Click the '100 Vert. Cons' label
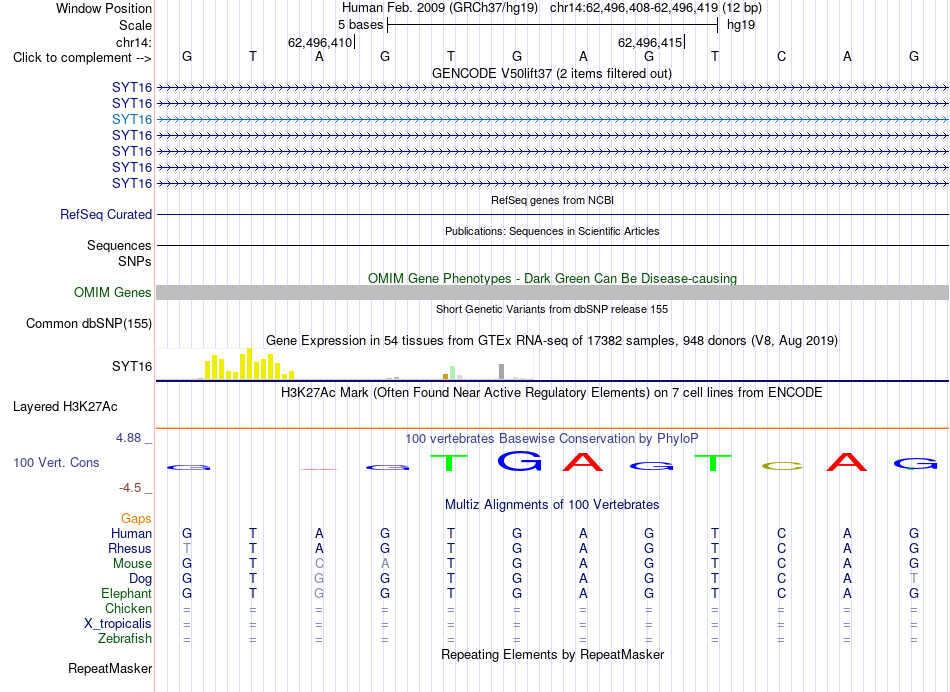Viewport: 950px width, 692px height. pyautogui.click(x=56, y=463)
